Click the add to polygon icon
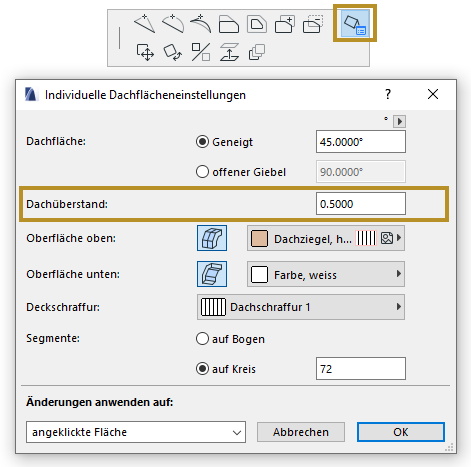471x467 pixels. pos(285,24)
